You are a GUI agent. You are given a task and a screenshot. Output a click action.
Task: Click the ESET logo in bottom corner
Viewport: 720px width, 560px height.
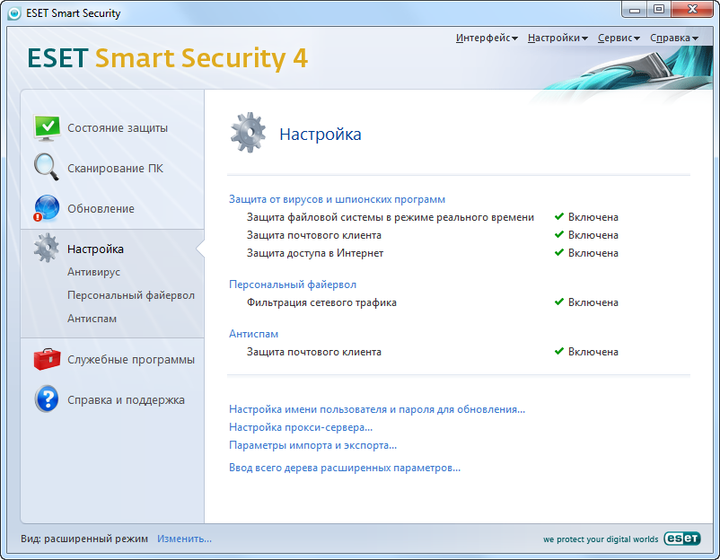tap(682, 538)
